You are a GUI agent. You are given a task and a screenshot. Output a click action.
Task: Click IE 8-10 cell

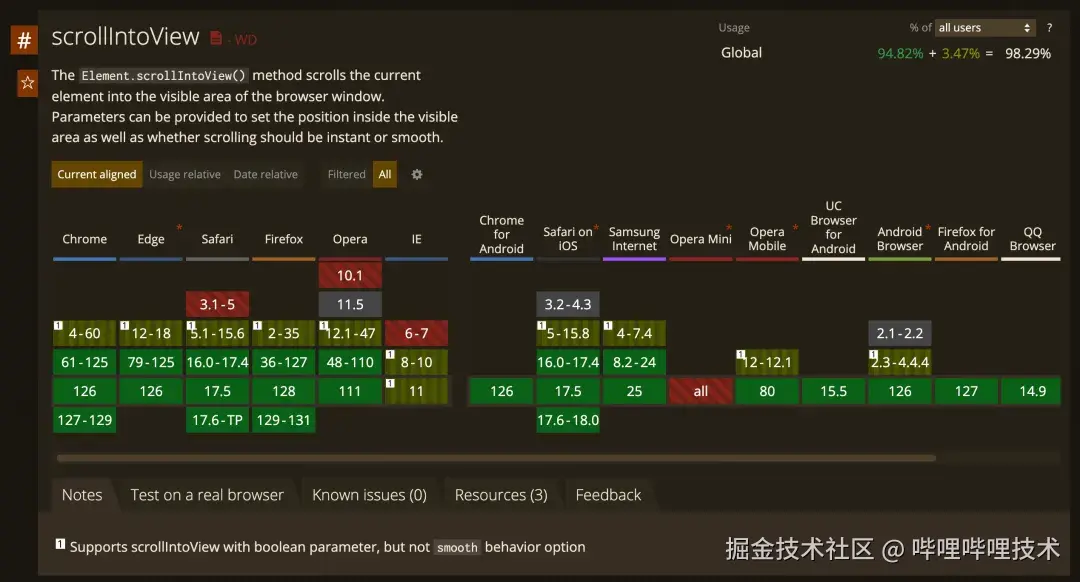click(x=416, y=362)
